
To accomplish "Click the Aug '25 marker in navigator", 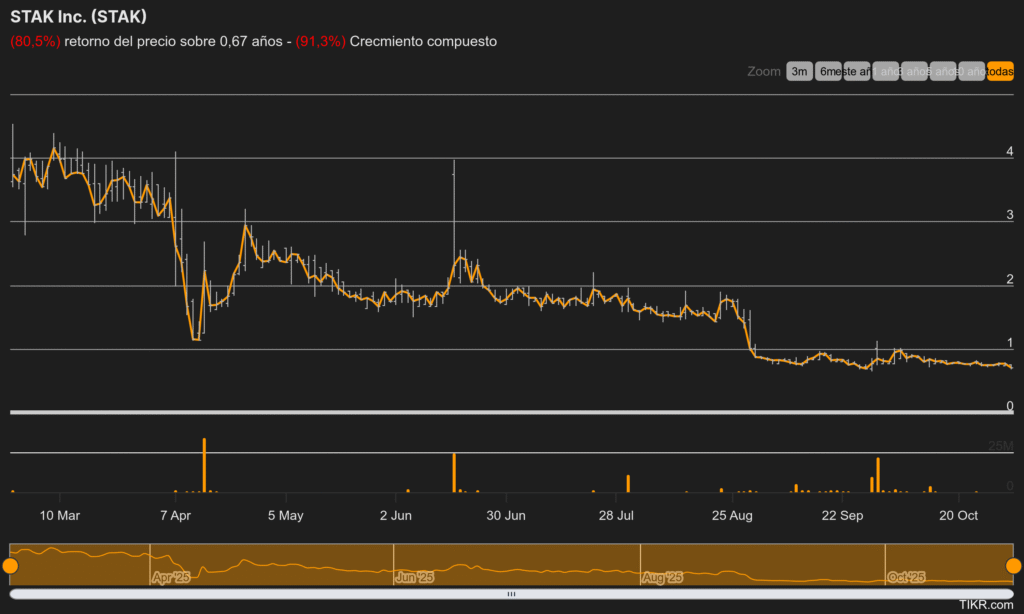I will coord(662,578).
